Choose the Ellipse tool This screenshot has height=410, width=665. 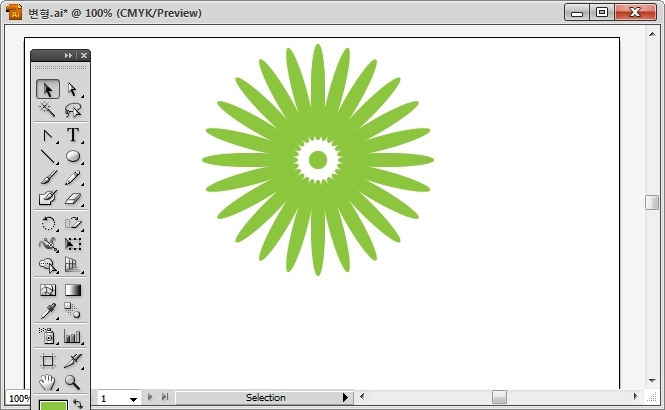point(73,156)
